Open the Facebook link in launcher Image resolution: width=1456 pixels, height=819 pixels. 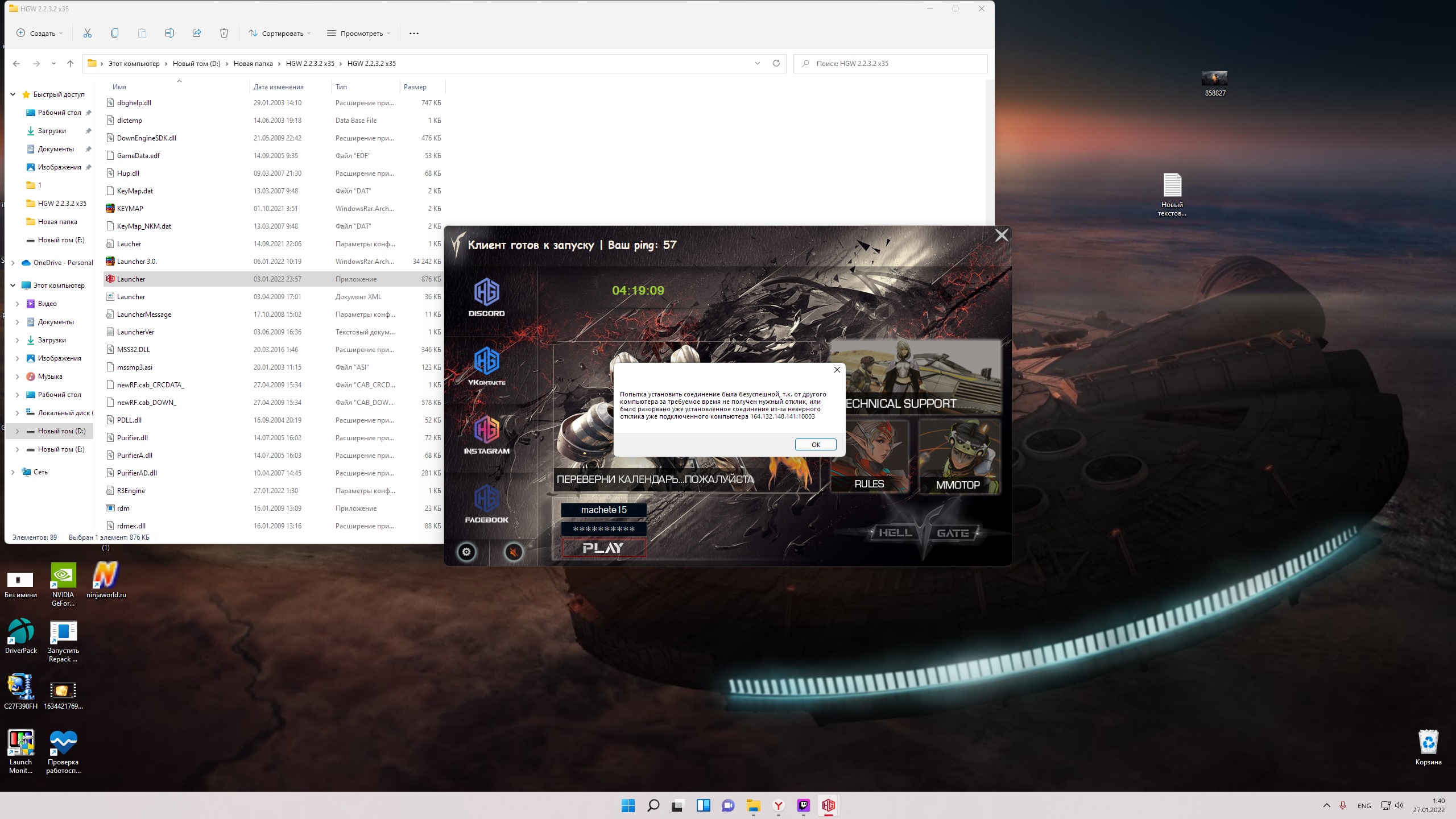click(x=486, y=504)
